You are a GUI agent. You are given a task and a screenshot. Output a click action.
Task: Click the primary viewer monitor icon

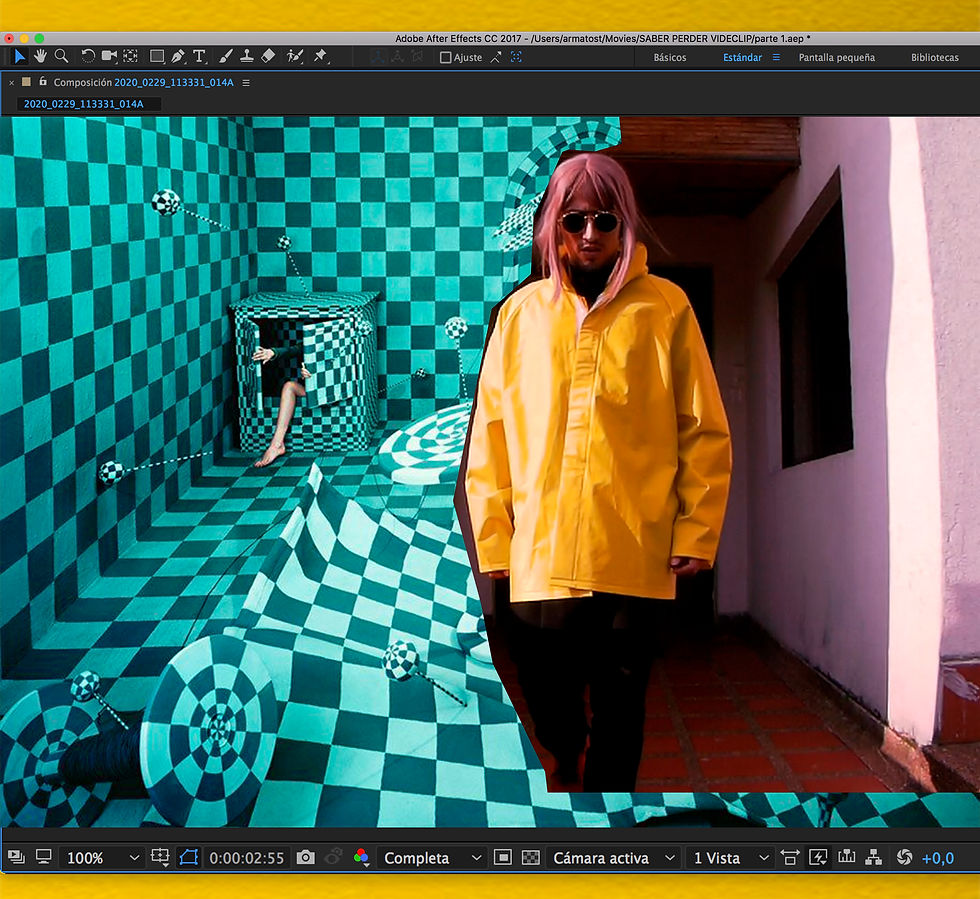tap(43, 857)
